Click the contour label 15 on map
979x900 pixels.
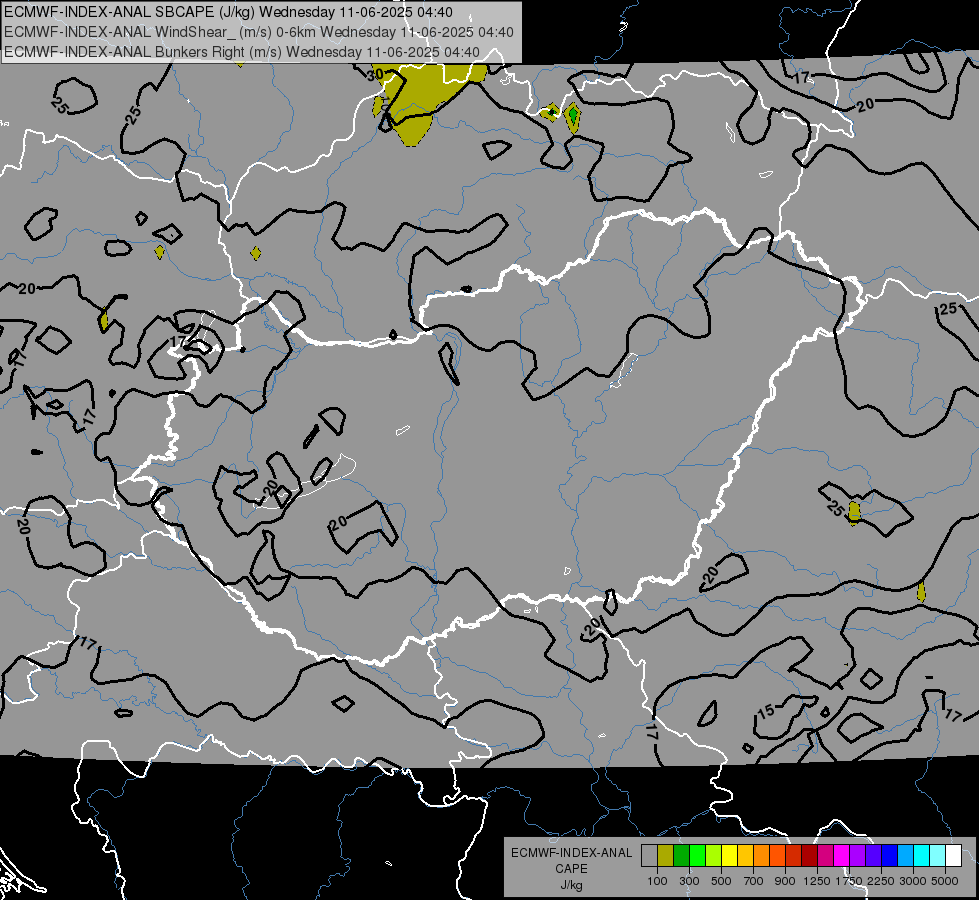(x=766, y=711)
